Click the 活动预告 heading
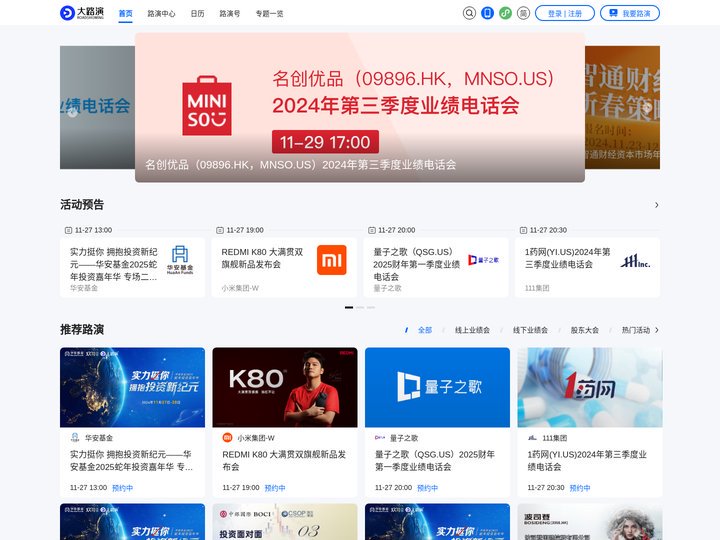 82,204
